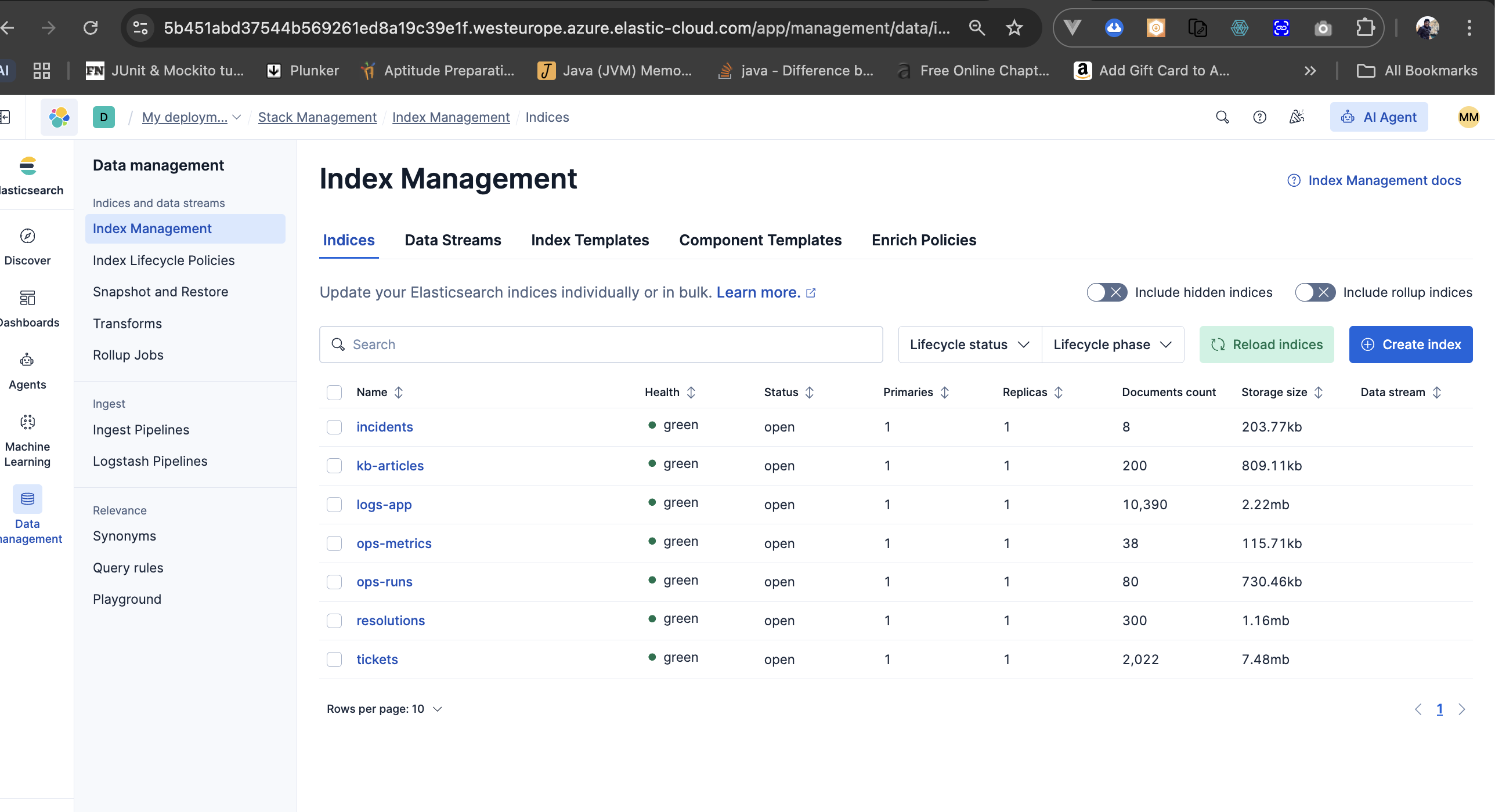
Task: Open the kb-articles index link
Action: (x=390, y=466)
